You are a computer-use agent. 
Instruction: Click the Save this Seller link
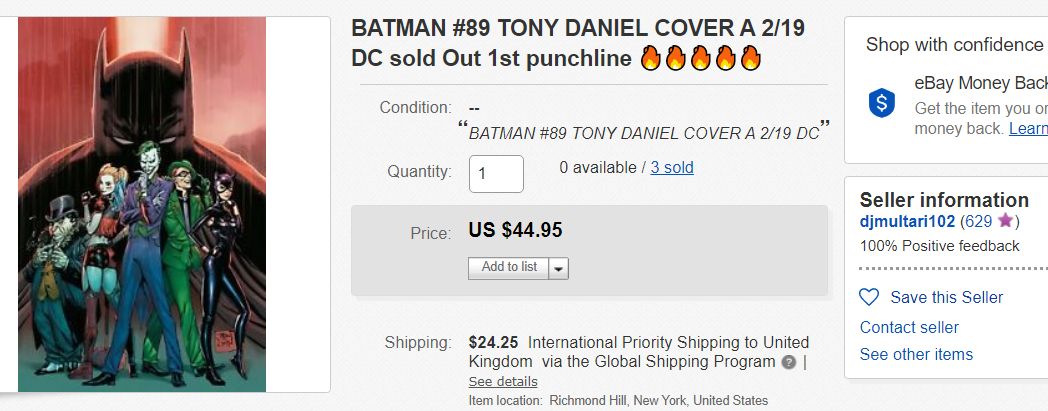tap(946, 297)
